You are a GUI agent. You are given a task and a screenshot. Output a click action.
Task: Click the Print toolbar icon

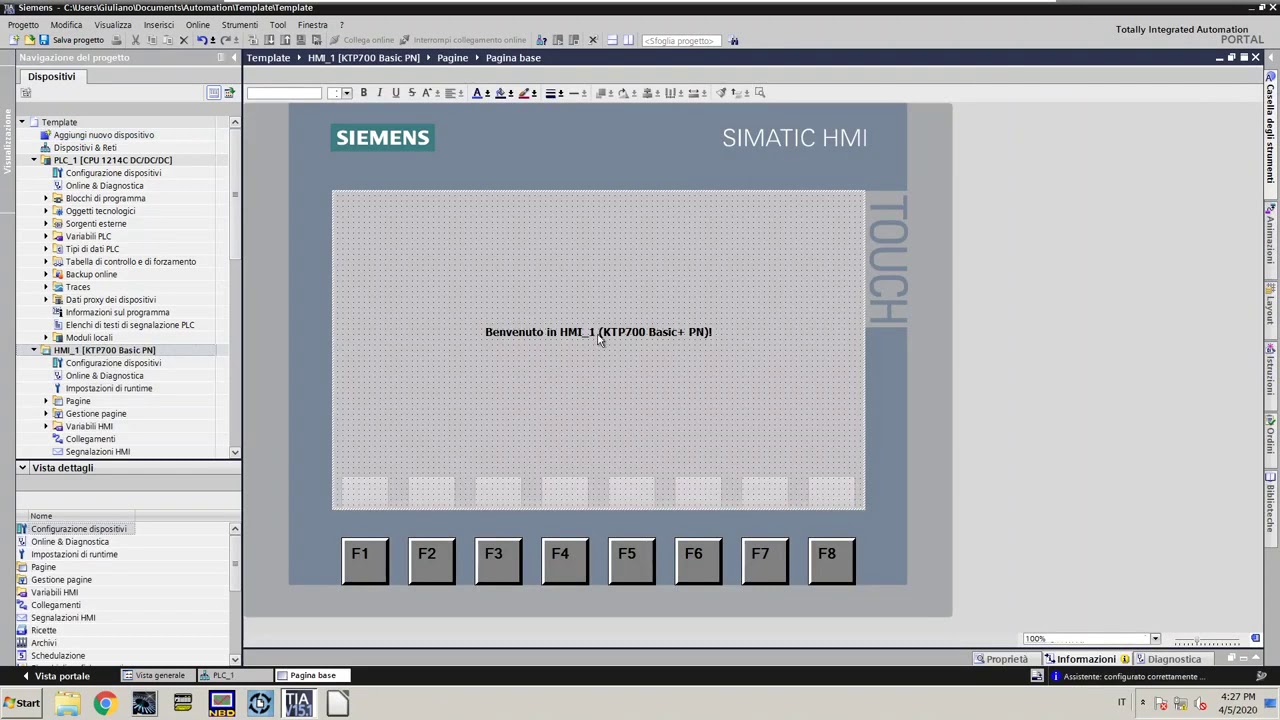[117, 40]
